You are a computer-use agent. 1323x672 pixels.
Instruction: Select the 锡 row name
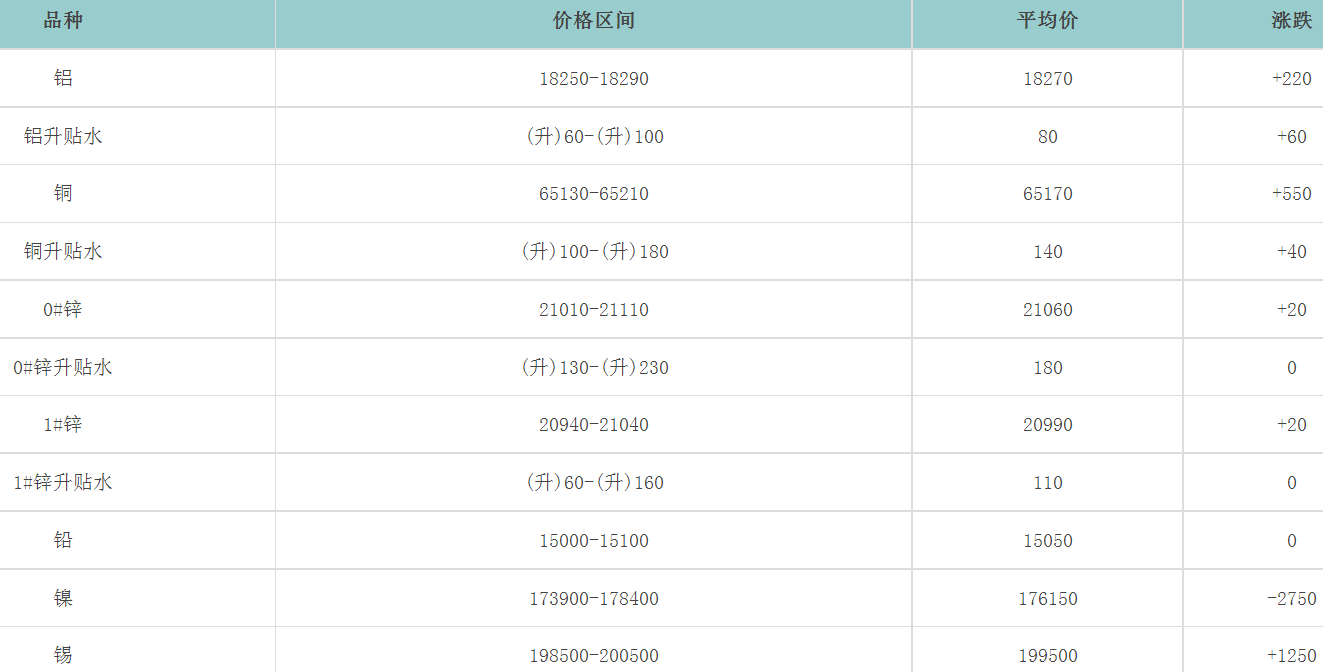[63, 656]
